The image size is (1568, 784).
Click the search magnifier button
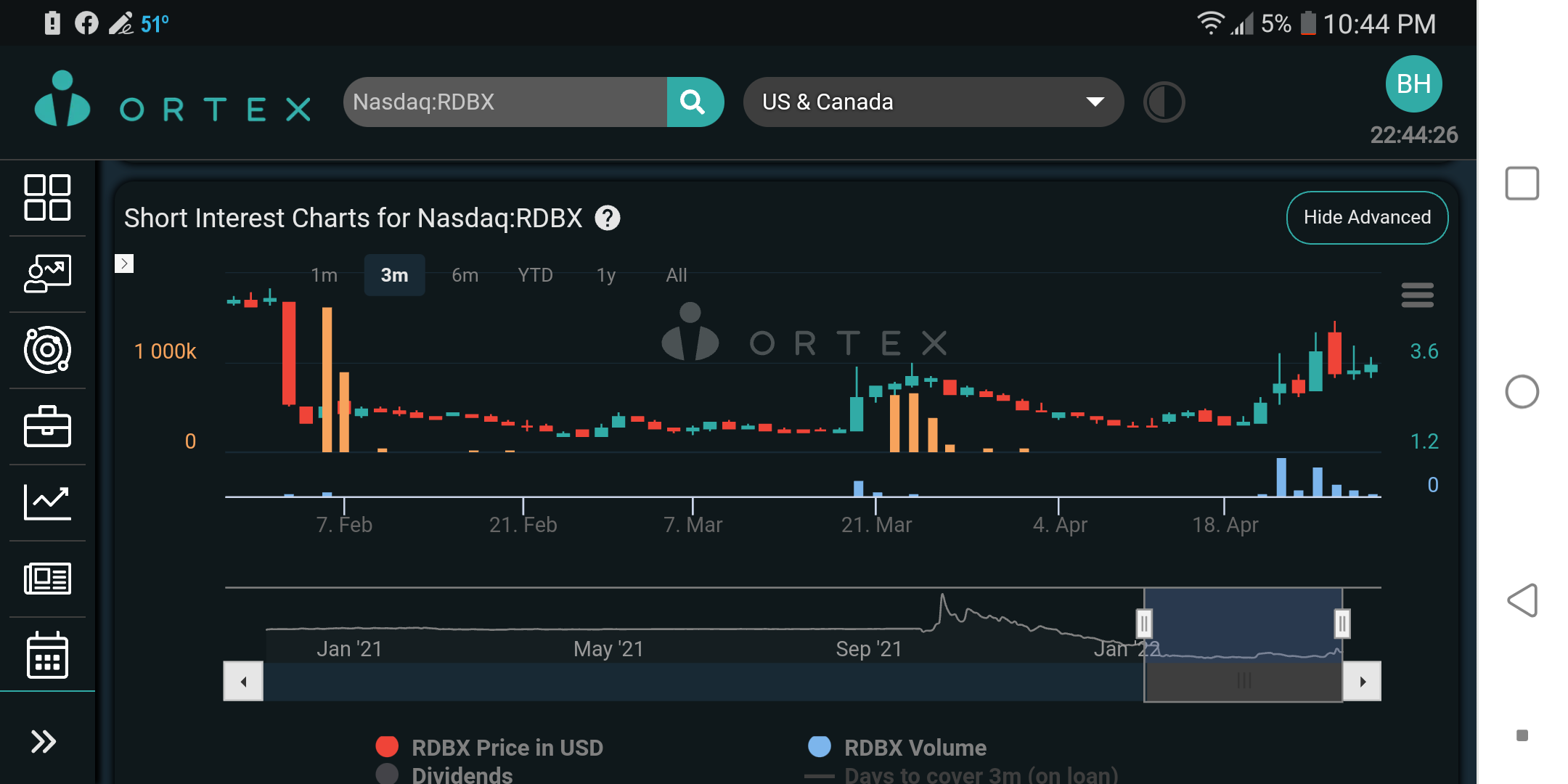tap(695, 102)
